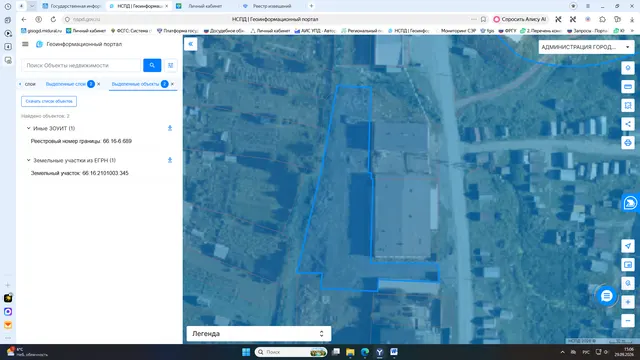This screenshot has width=640, height=360.
Task: Open the weather widget in taskbar
Action: pos(27,352)
